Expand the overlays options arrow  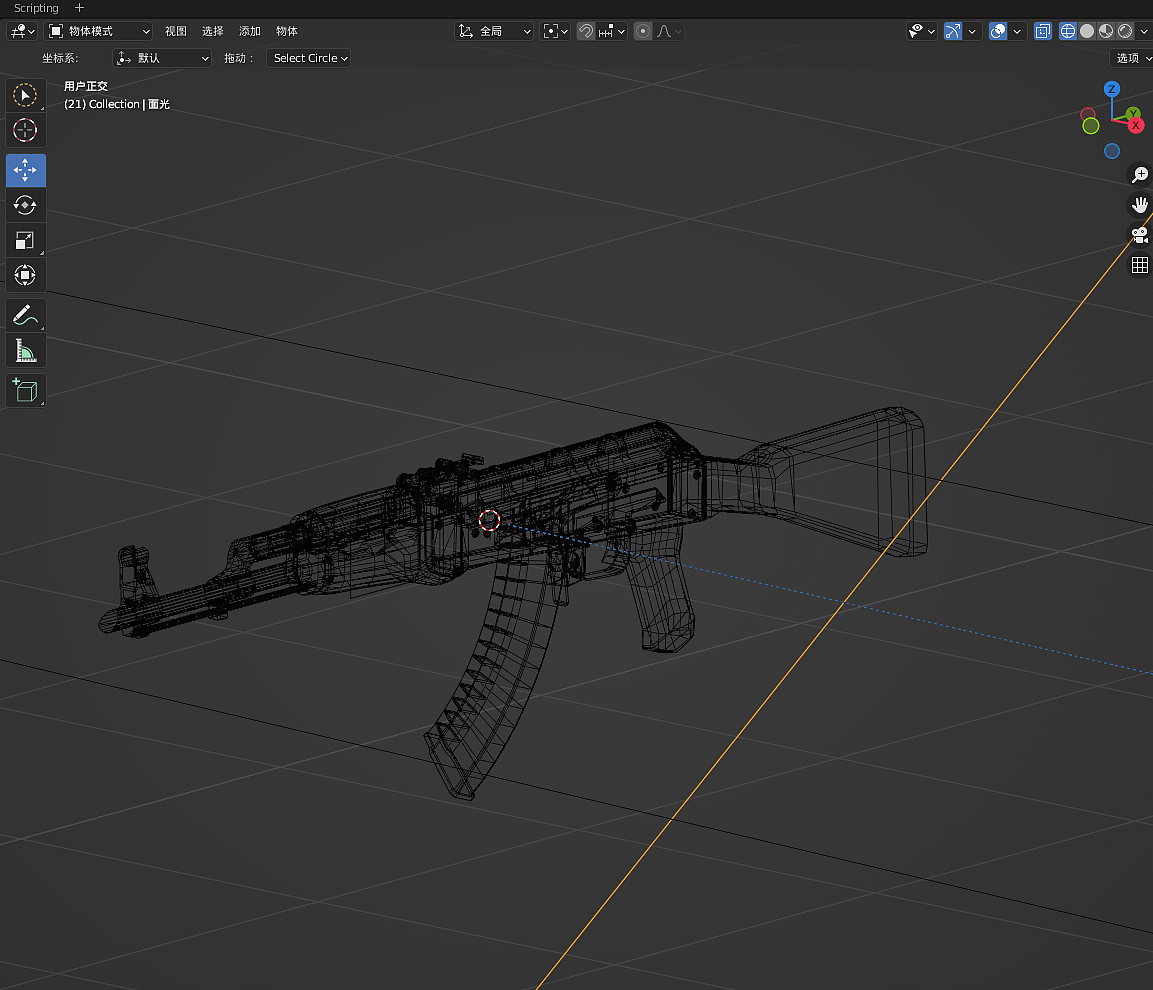click(x=1017, y=31)
